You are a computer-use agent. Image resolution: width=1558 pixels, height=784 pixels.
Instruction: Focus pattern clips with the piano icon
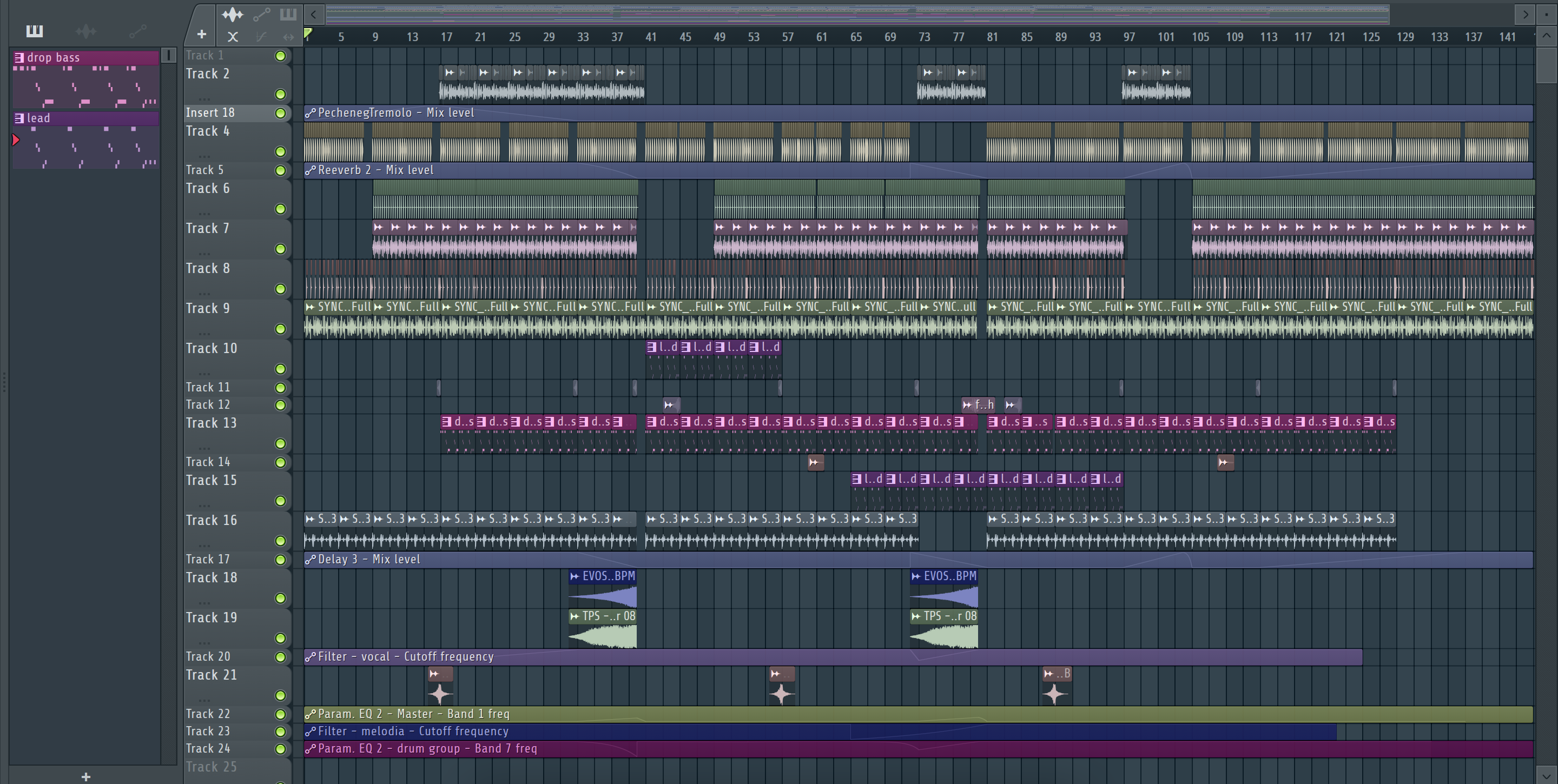coord(288,15)
